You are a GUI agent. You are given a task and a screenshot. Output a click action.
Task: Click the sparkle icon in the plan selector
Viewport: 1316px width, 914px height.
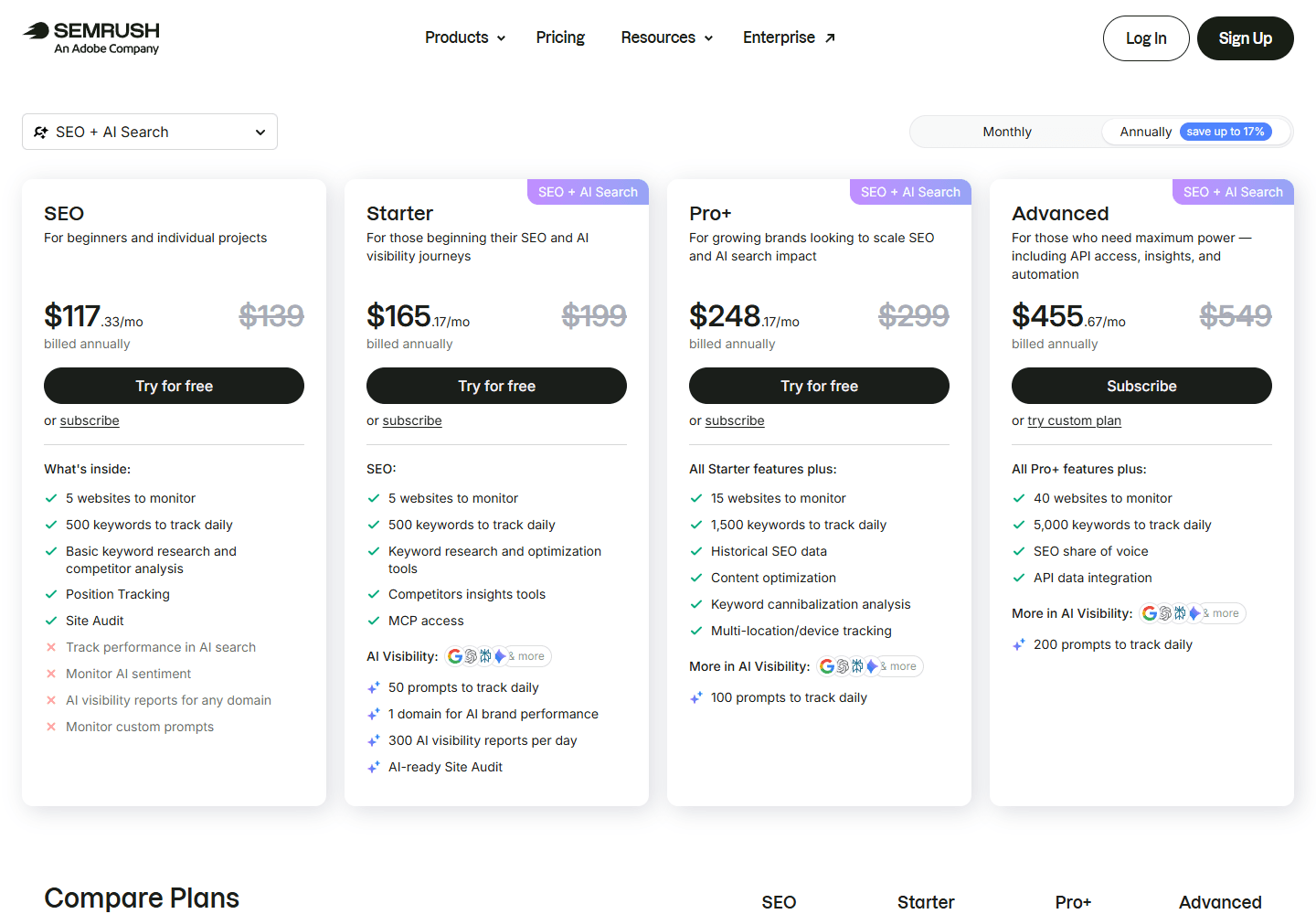click(x=41, y=133)
